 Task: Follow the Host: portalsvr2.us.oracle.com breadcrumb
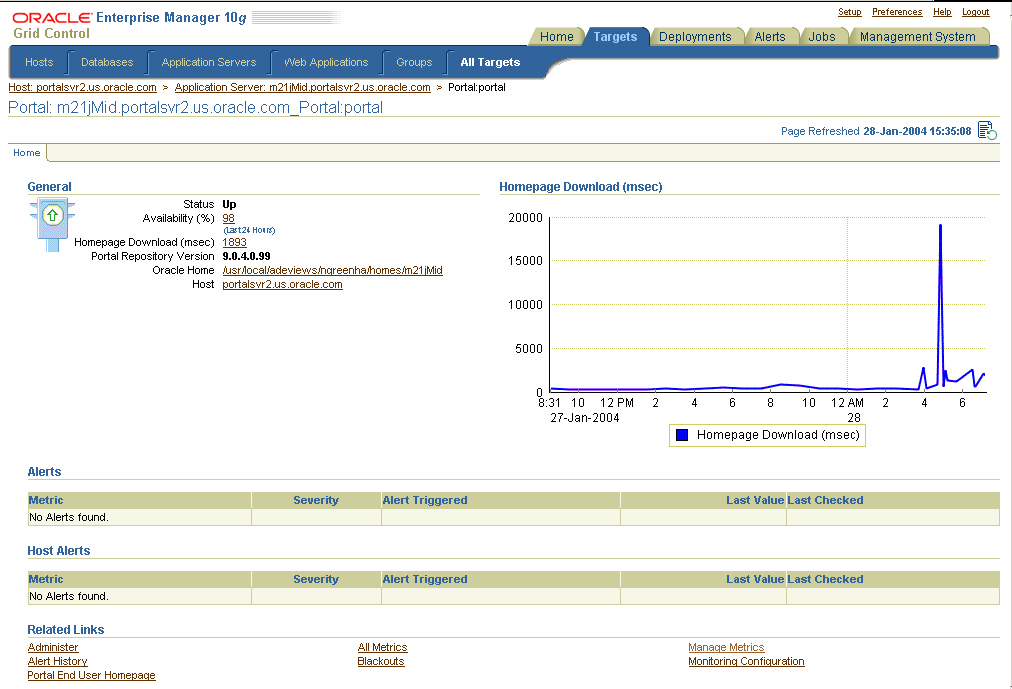click(82, 87)
